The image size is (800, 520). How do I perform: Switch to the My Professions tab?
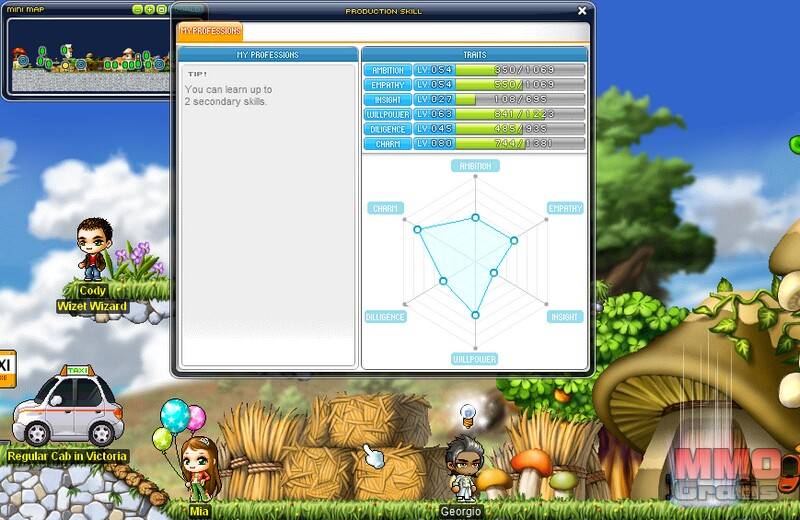click(210, 31)
